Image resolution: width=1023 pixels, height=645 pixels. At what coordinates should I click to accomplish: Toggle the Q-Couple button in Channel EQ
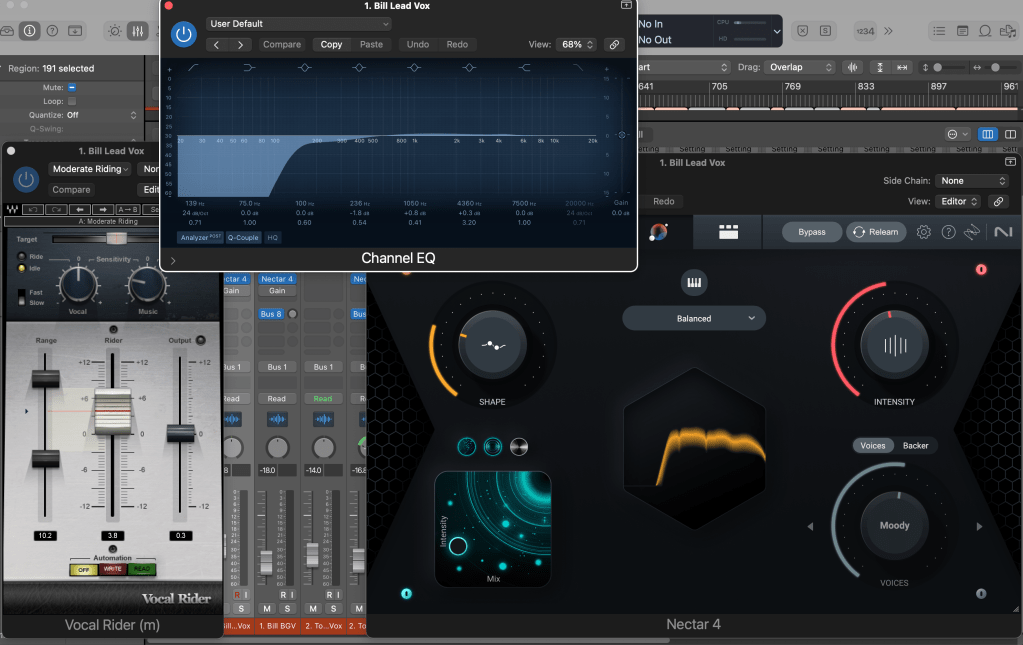coord(243,238)
